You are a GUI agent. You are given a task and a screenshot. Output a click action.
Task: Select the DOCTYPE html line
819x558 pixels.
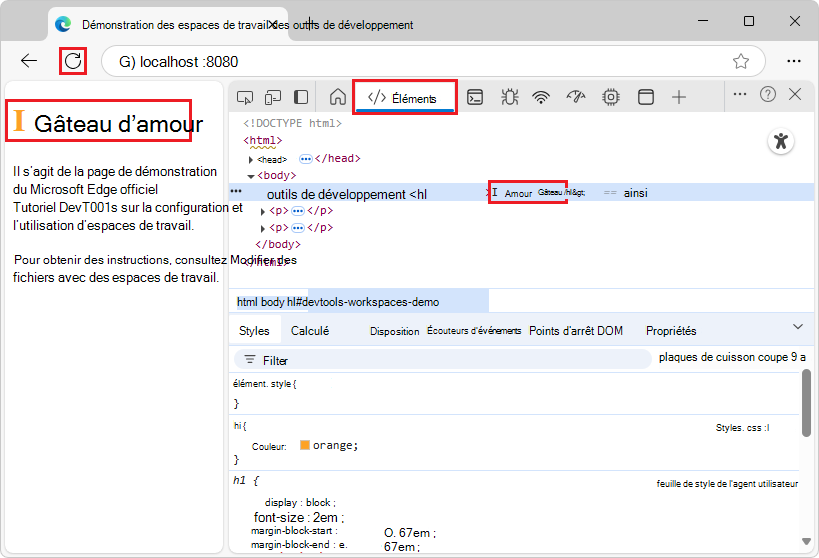pos(292,123)
